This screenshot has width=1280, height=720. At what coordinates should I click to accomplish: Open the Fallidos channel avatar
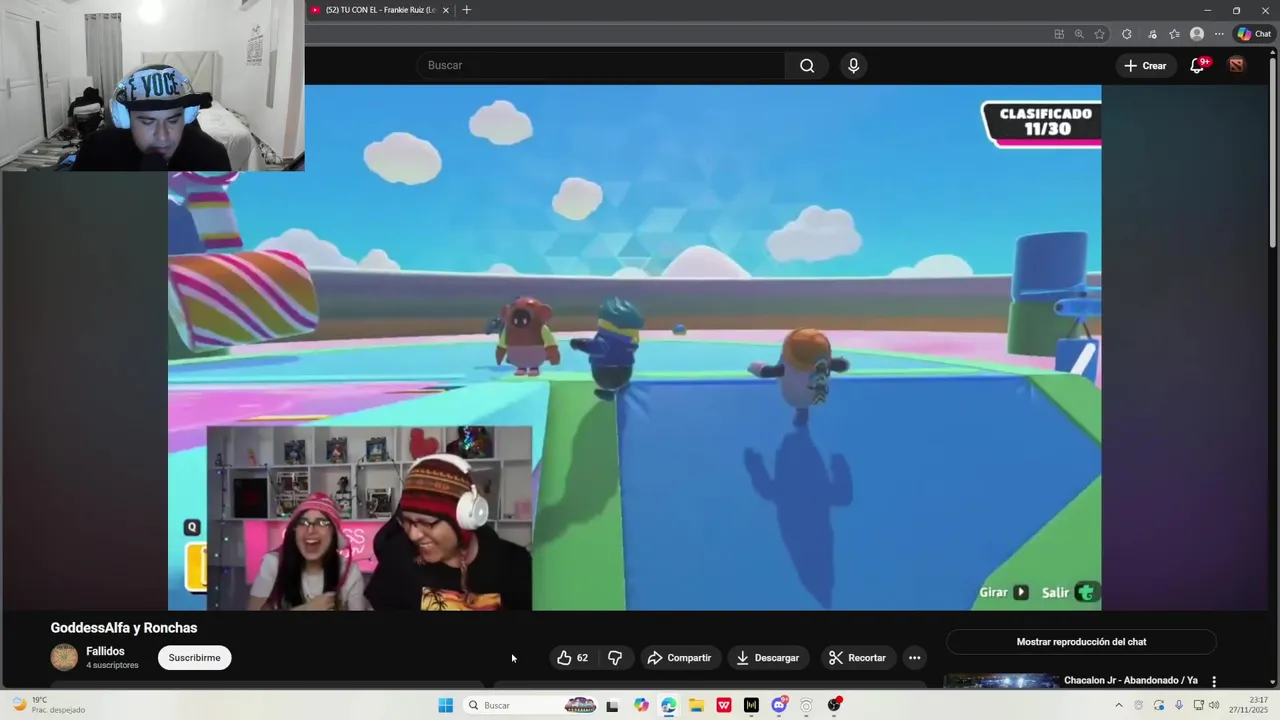[x=64, y=657]
